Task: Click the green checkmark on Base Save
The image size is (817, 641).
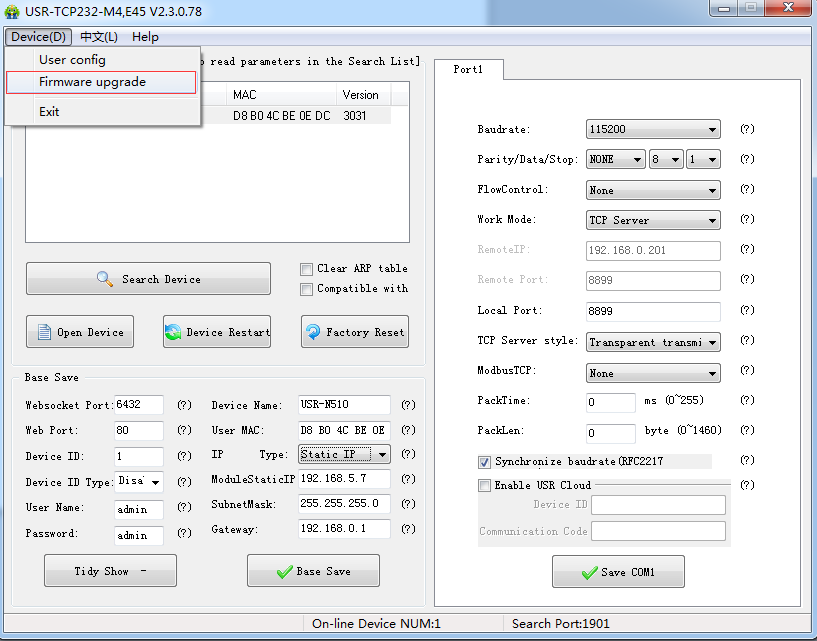Action: 284,572
